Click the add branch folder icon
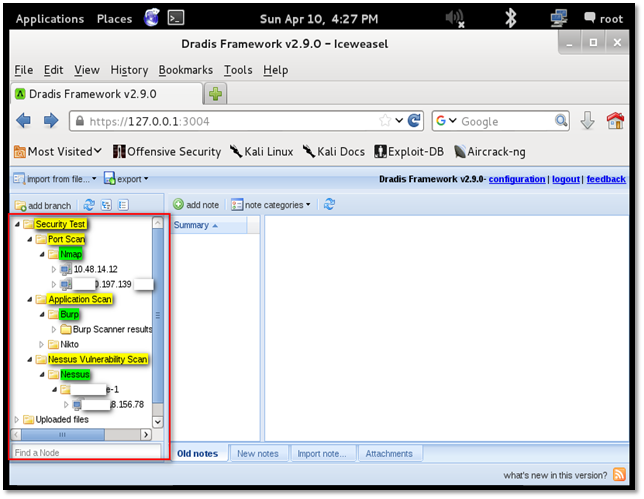Screen dimensions: 644x499 click(x=20, y=205)
